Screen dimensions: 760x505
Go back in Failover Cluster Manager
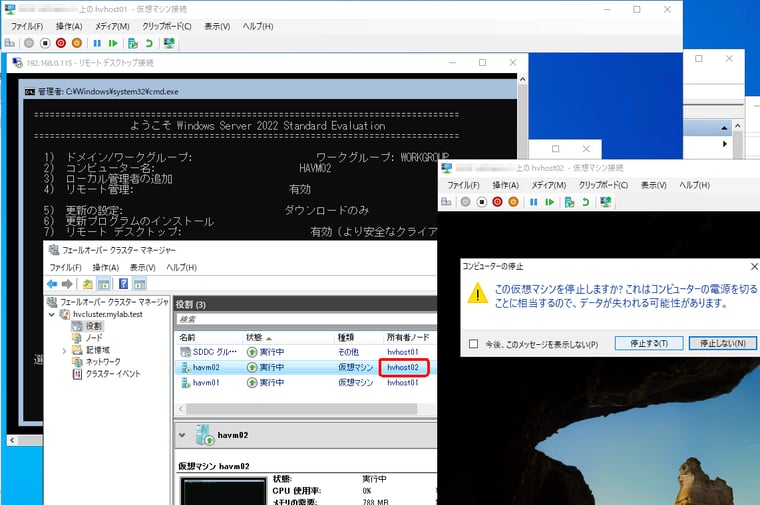tap(52, 284)
